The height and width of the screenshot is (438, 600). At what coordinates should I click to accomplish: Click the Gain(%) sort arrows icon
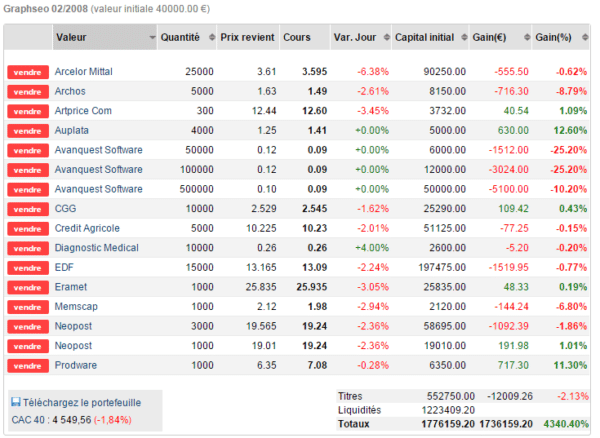[585, 37]
